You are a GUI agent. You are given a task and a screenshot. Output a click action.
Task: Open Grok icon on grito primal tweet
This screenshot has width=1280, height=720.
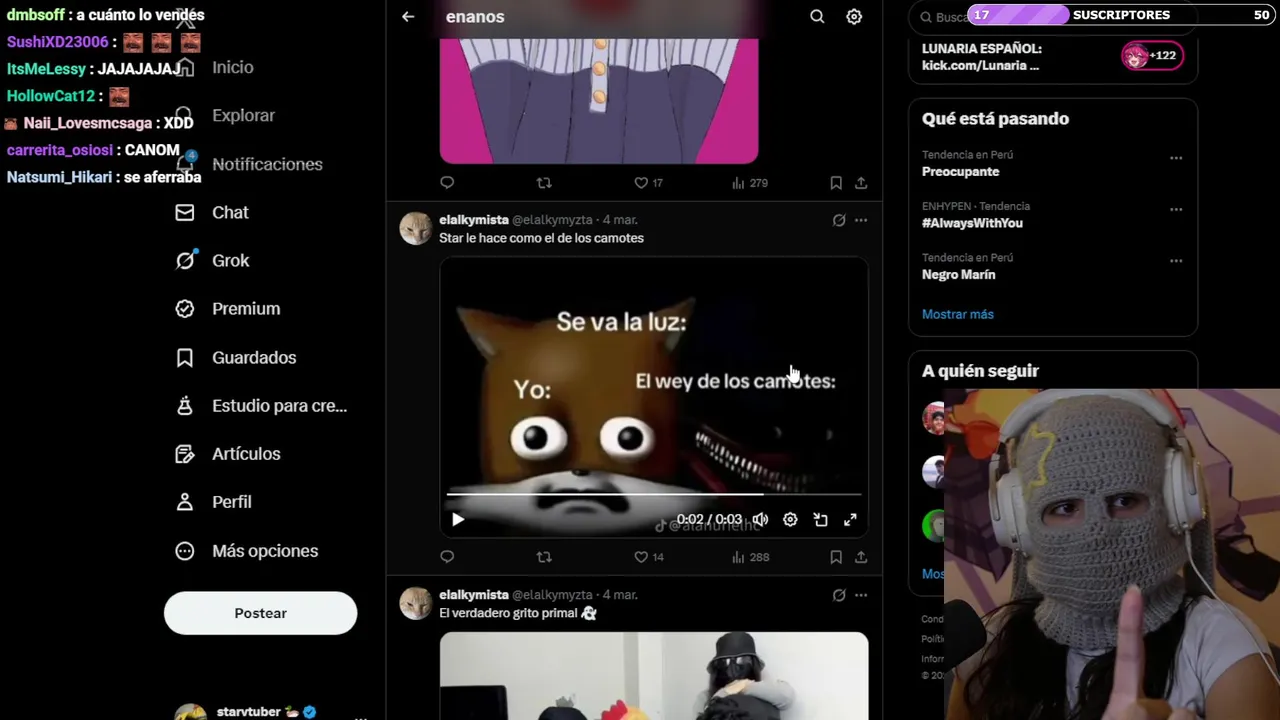[839, 595]
